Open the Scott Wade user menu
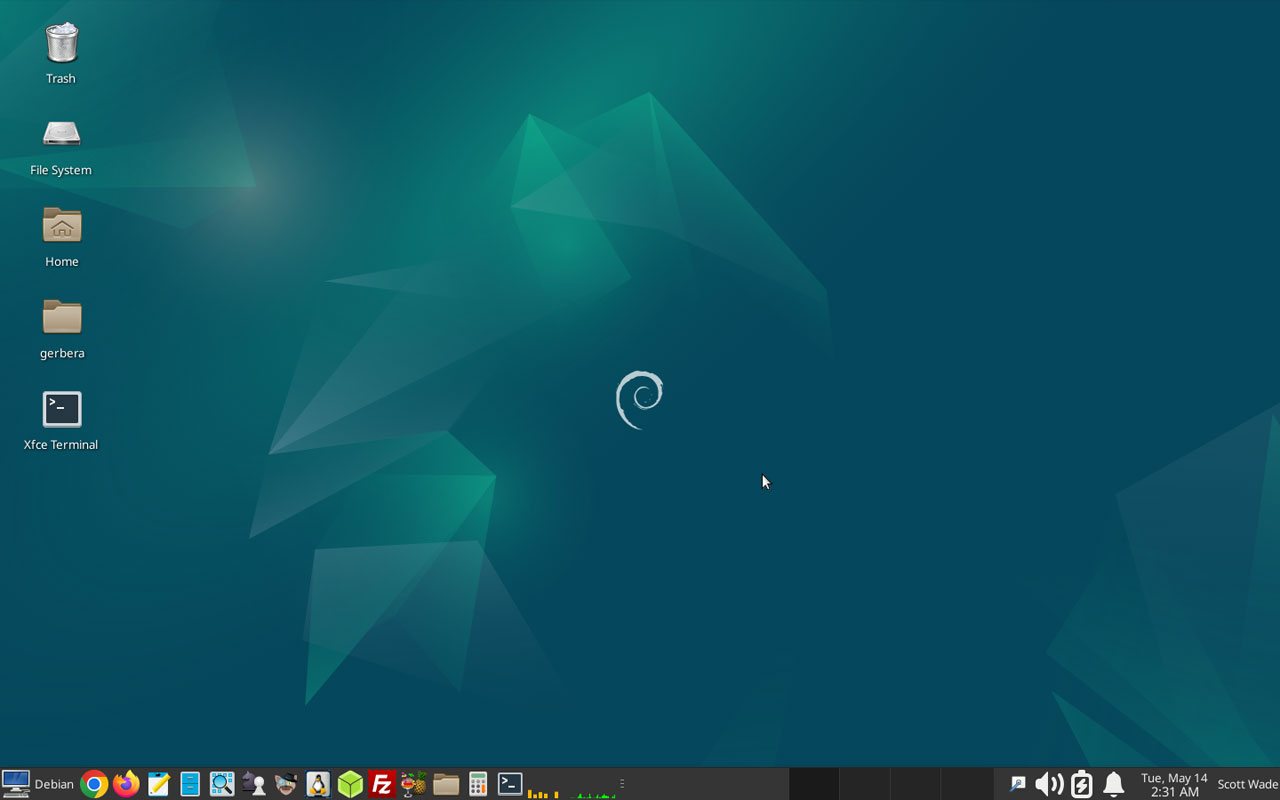The image size is (1280, 800). pos(1247,785)
